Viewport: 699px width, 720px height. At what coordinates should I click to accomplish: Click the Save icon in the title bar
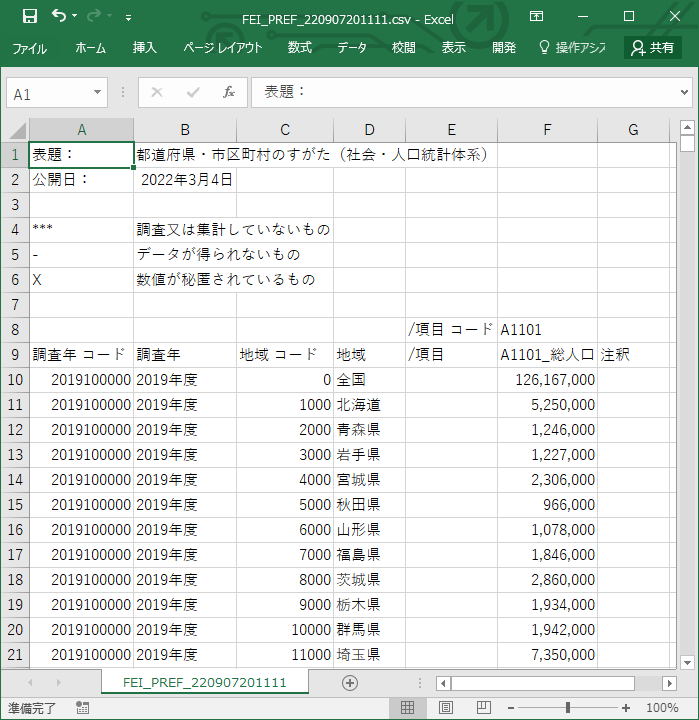pos(29,16)
